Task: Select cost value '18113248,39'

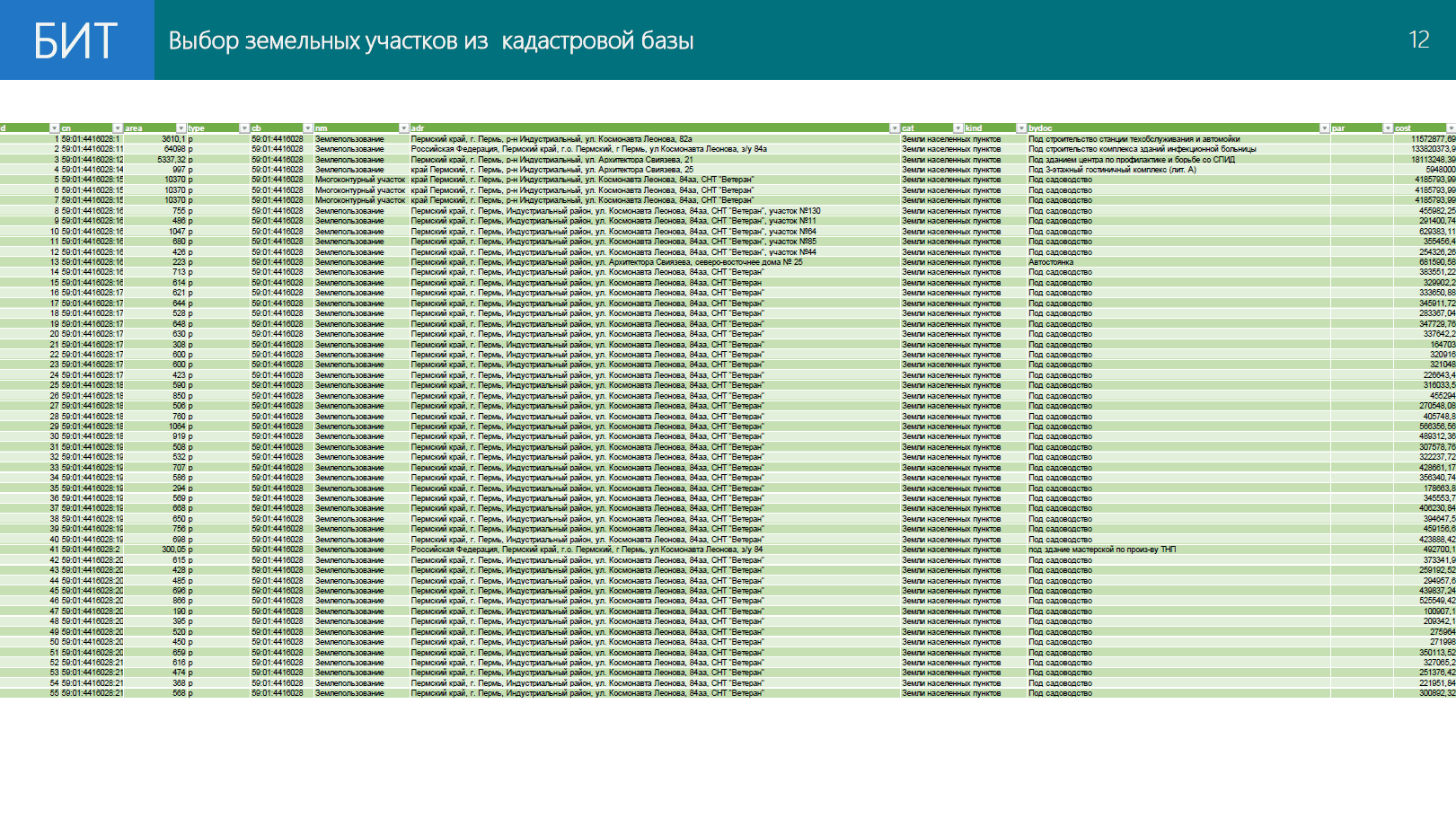Action: (x=1433, y=160)
